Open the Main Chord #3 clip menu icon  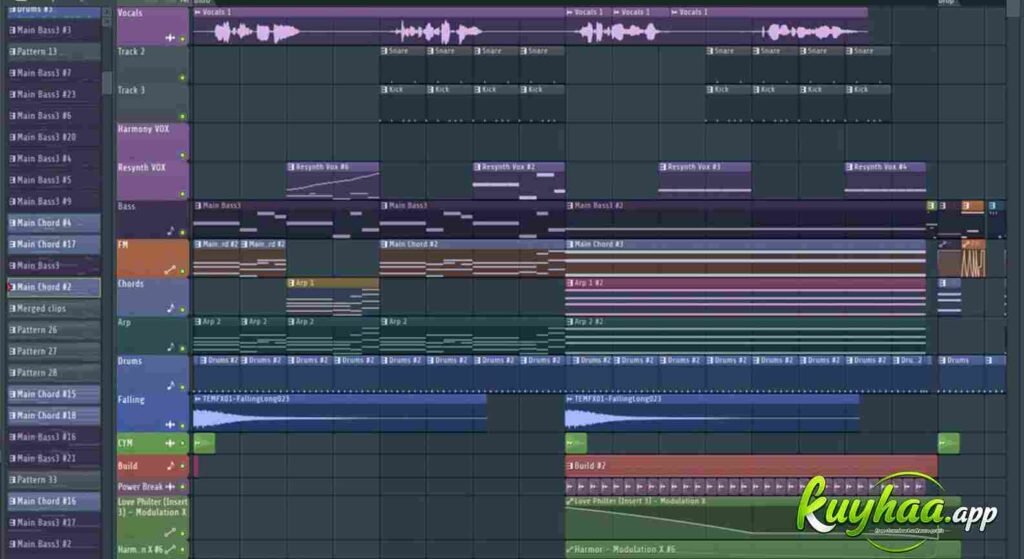(x=569, y=244)
